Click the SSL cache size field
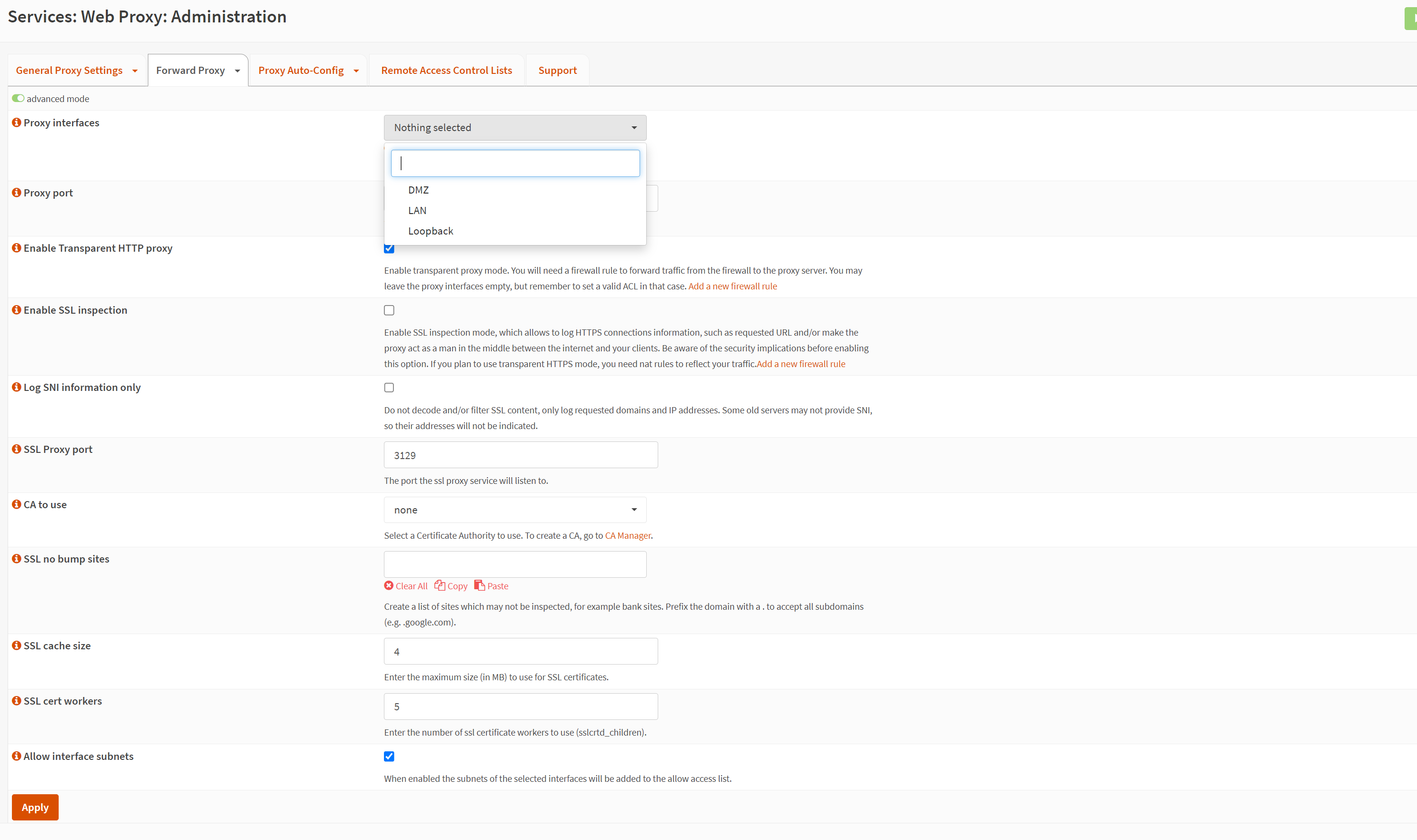This screenshot has height=840, width=1417. click(521, 652)
